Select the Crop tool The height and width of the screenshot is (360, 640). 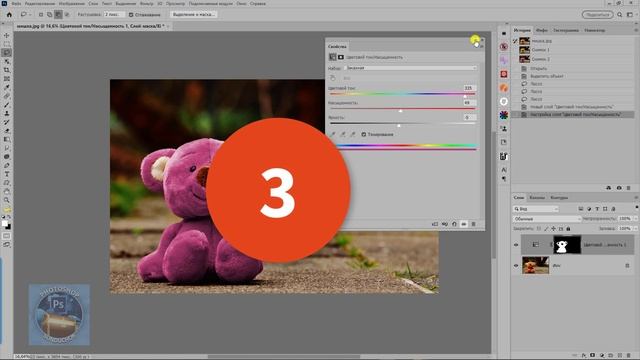coord(7,70)
